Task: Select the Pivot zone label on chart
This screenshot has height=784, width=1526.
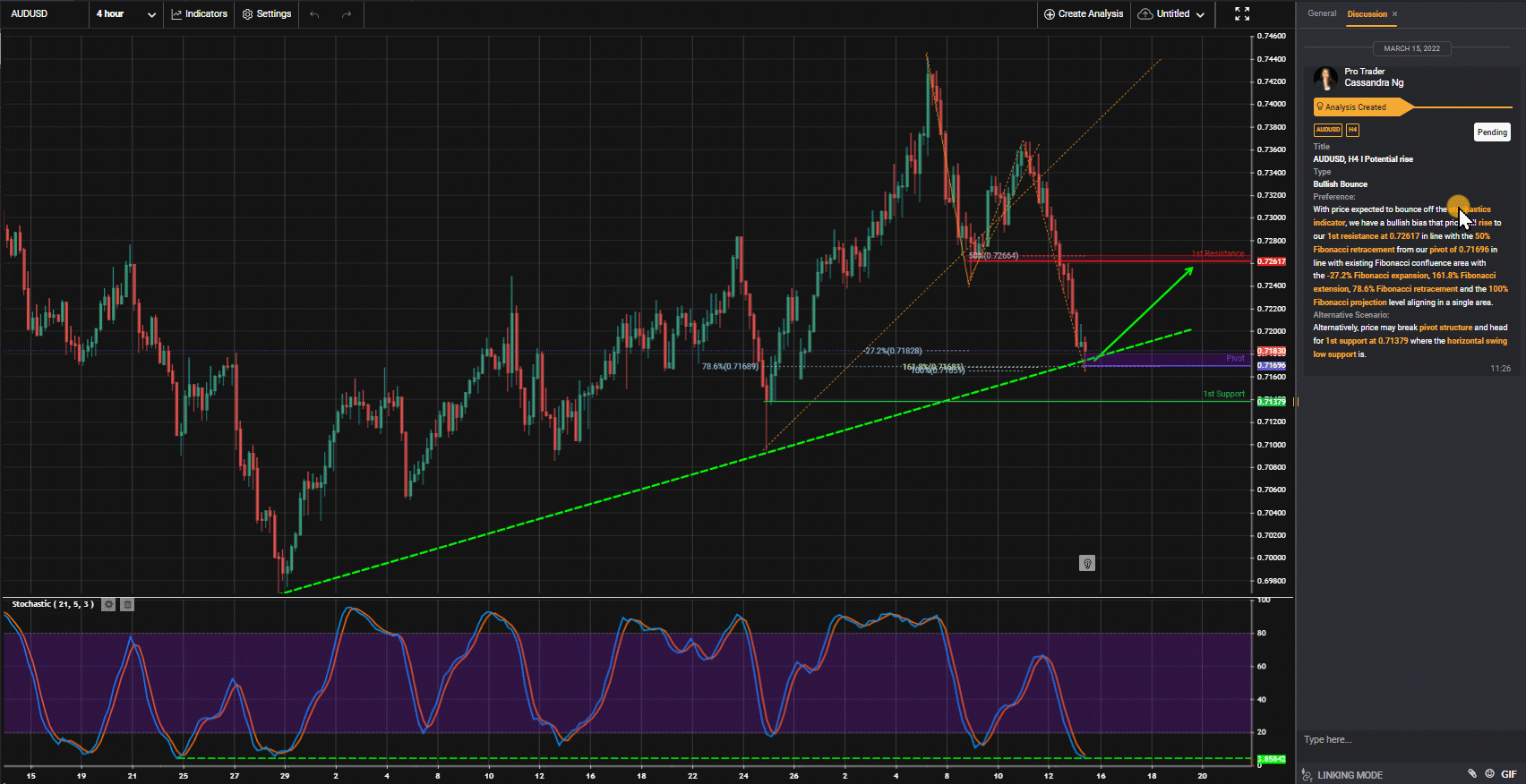Action: [1235, 358]
